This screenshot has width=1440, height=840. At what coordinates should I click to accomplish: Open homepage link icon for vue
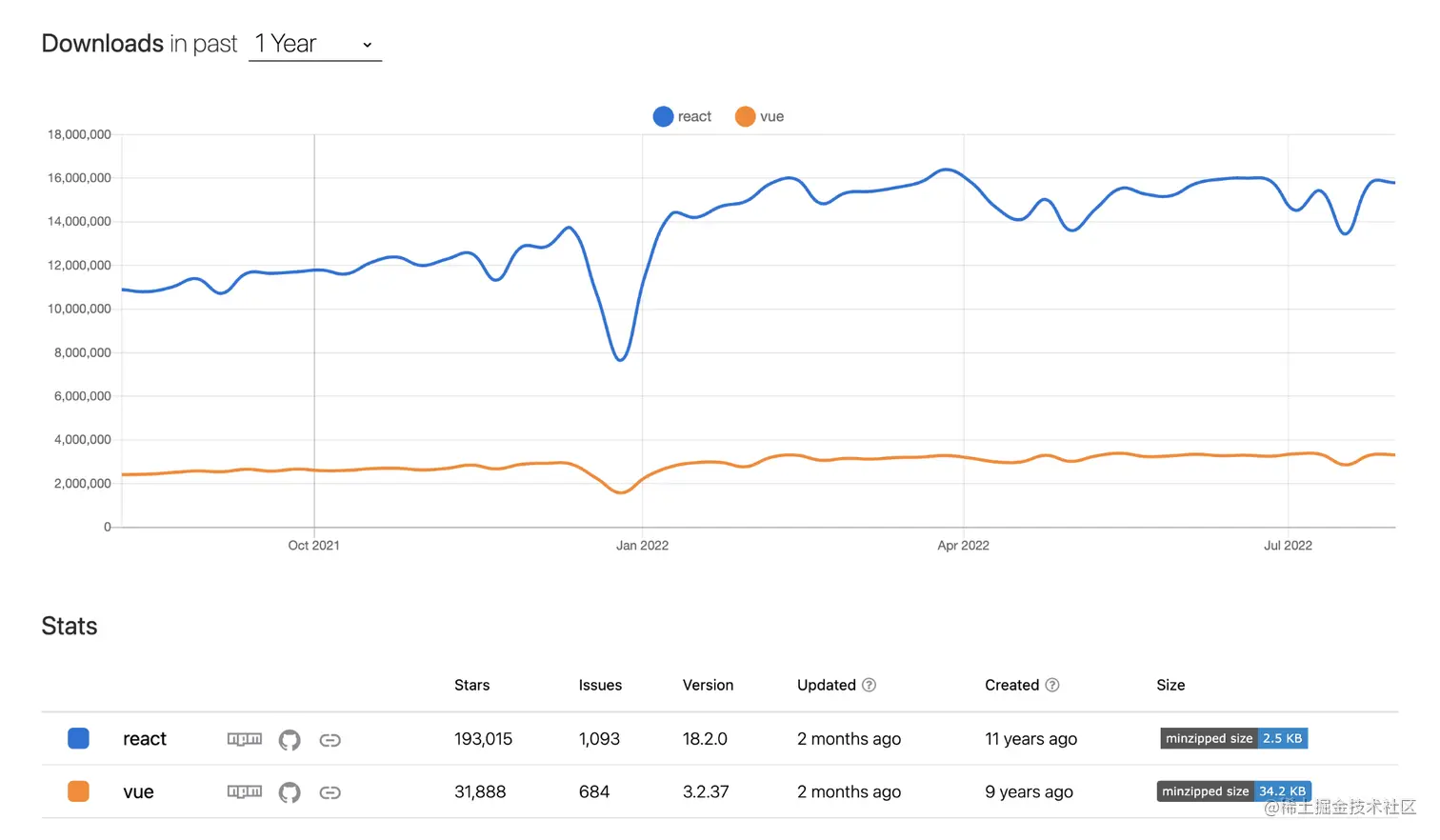330,792
